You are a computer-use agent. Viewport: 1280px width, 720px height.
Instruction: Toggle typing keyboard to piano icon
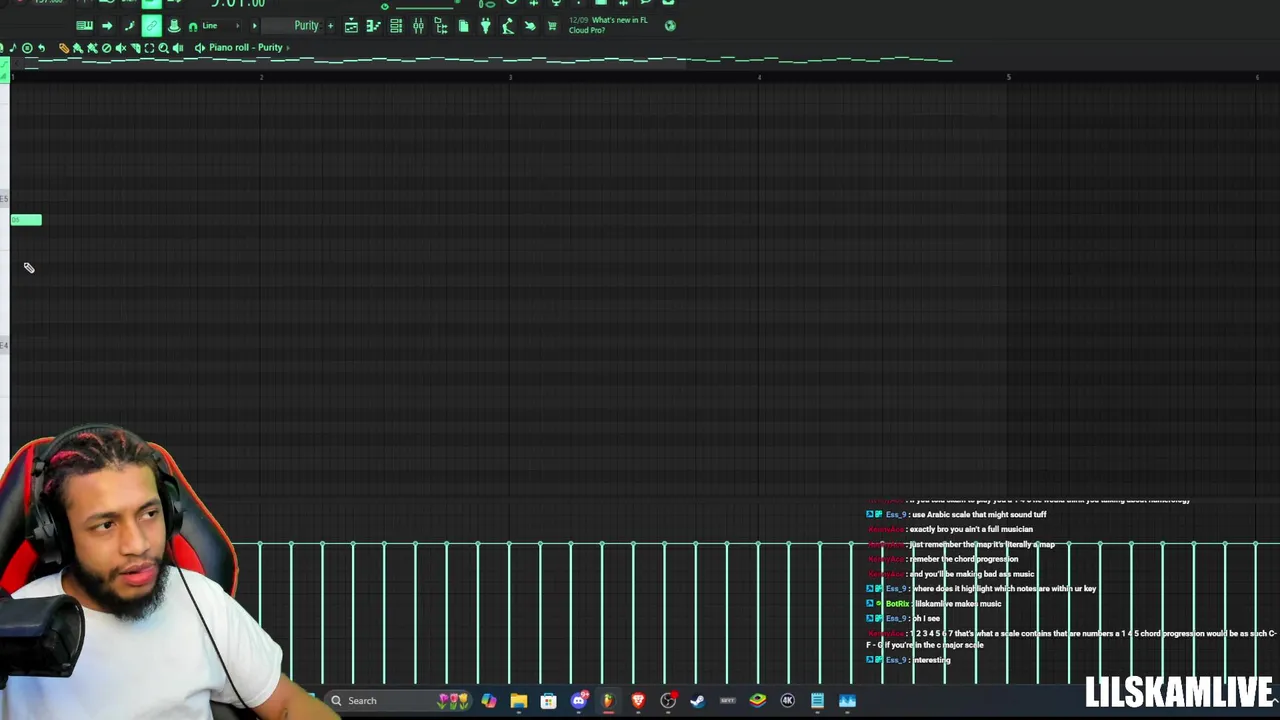pyautogui.click(x=84, y=26)
